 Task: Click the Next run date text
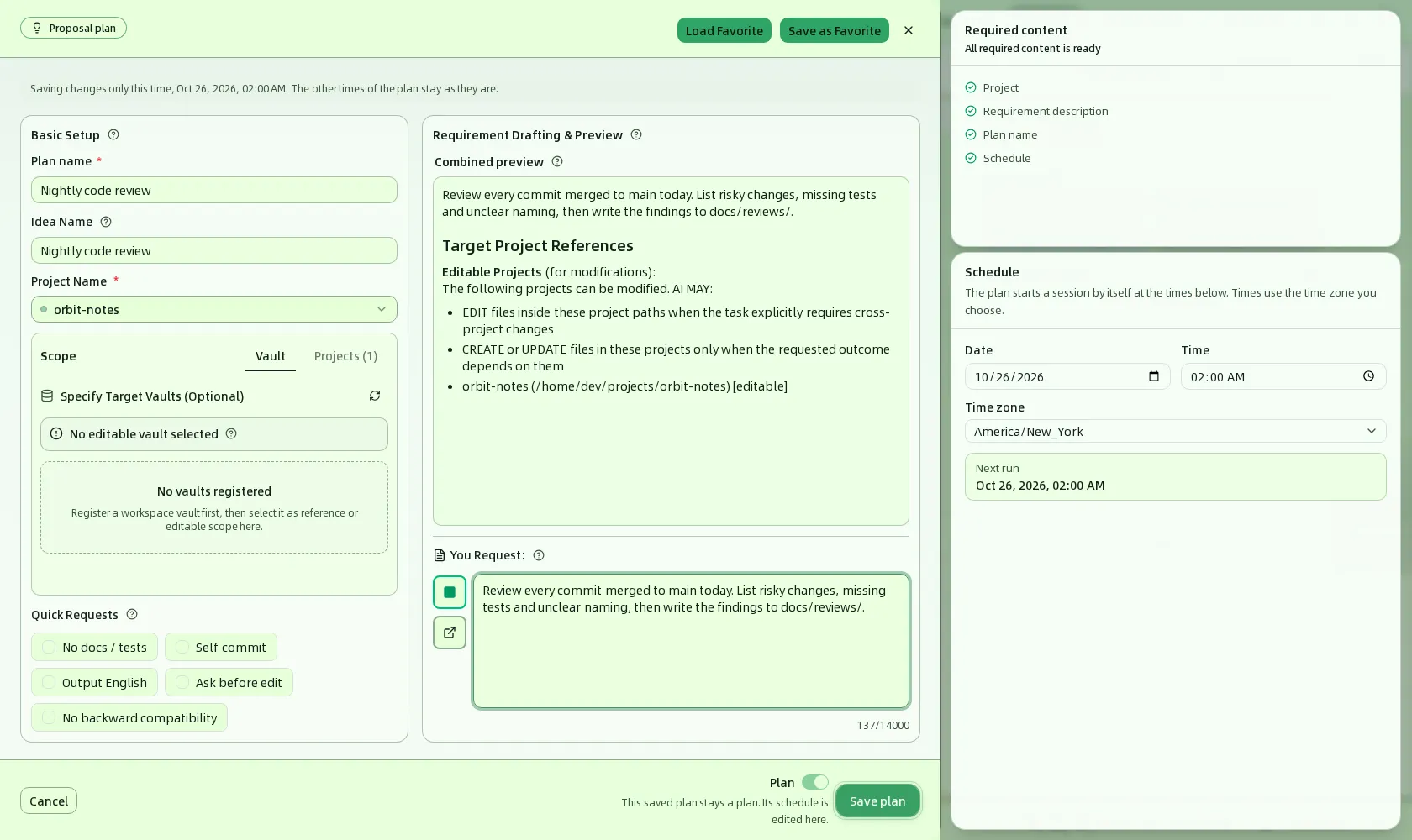1041,486
